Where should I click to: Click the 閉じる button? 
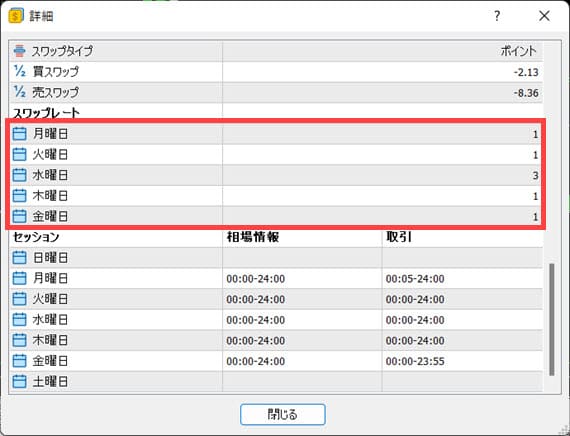282,414
